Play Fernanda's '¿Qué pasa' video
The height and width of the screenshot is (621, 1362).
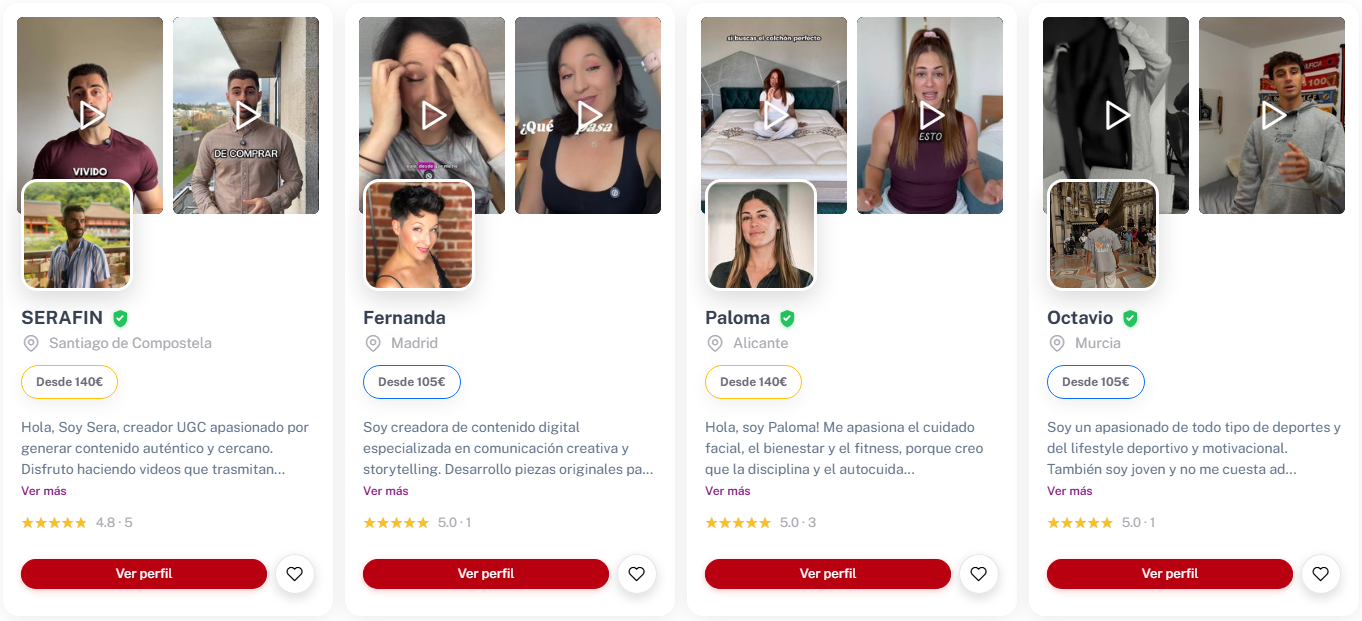point(589,115)
